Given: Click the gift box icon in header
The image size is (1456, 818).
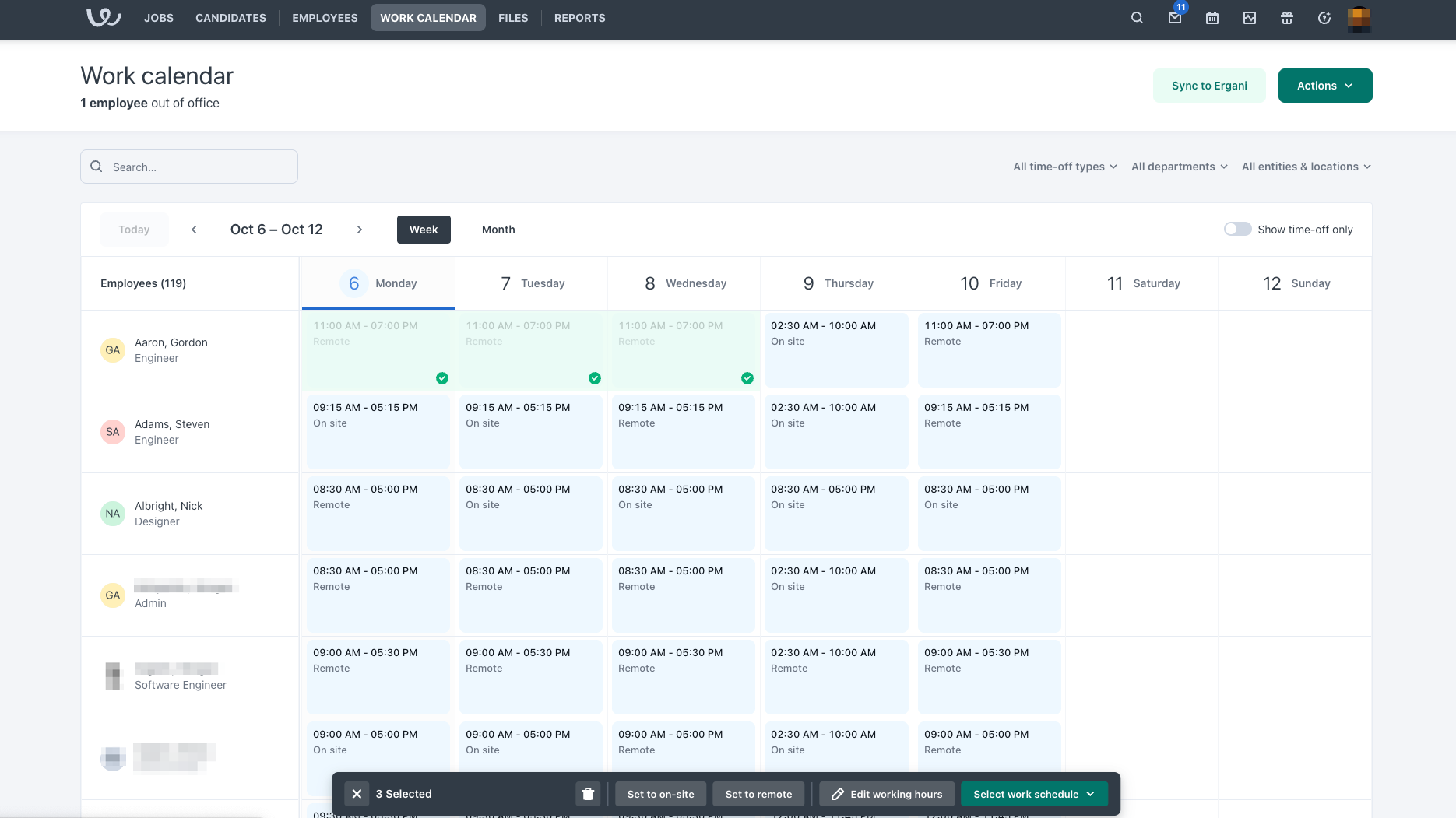Looking at the screenshot, I should [x=1287, y=18].
